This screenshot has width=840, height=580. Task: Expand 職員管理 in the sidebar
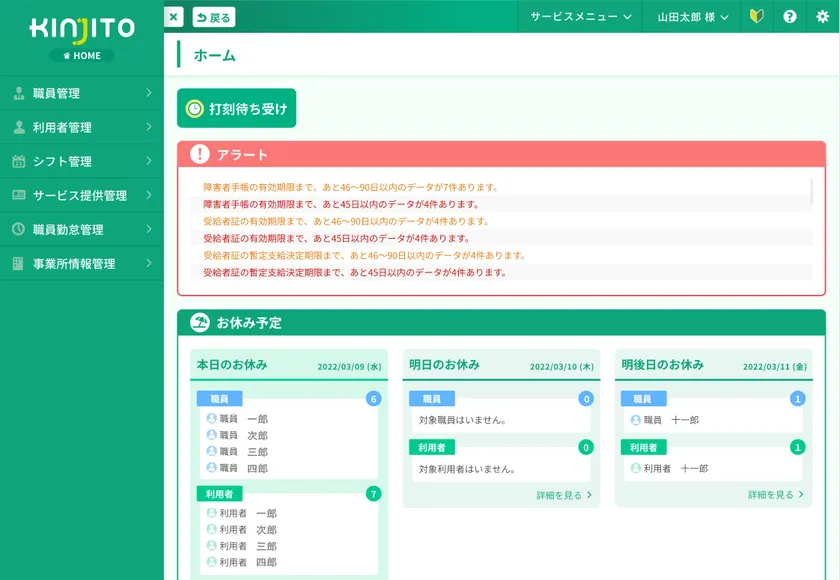81,93
